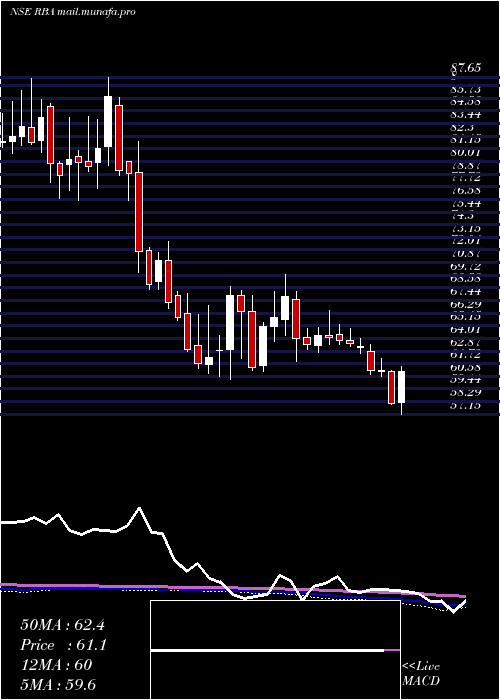Click the Price : 61.1 reading
The width and height of the screenshot is (500, 700).
[x=63, y=645]
